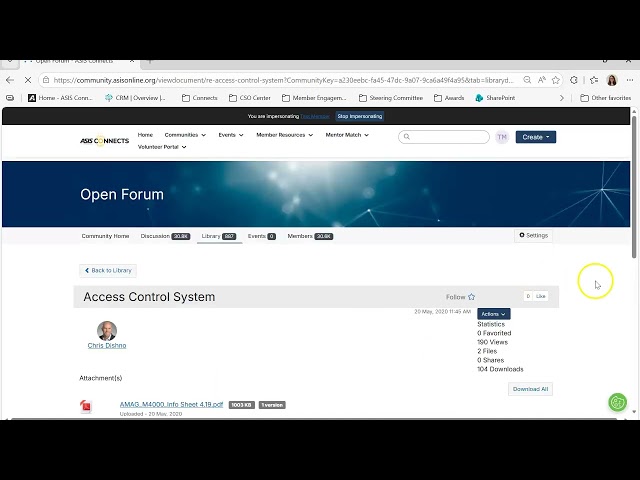Click Download All attachments
The width and height of the screenshot is (640, 480).
click(x=530, y=389)
